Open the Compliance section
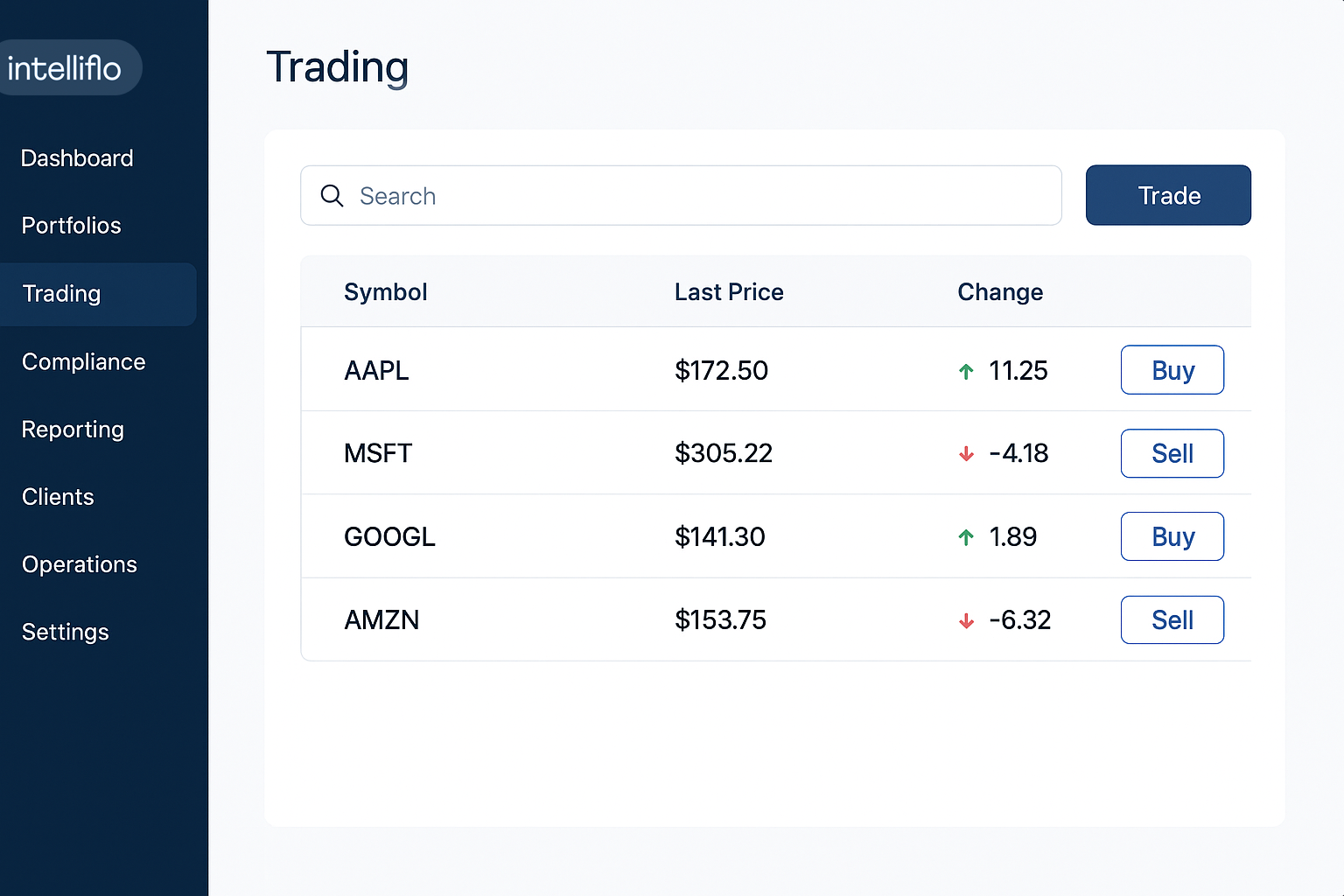1344x896 pixels. pyautogui.click(x=84, y=361)
